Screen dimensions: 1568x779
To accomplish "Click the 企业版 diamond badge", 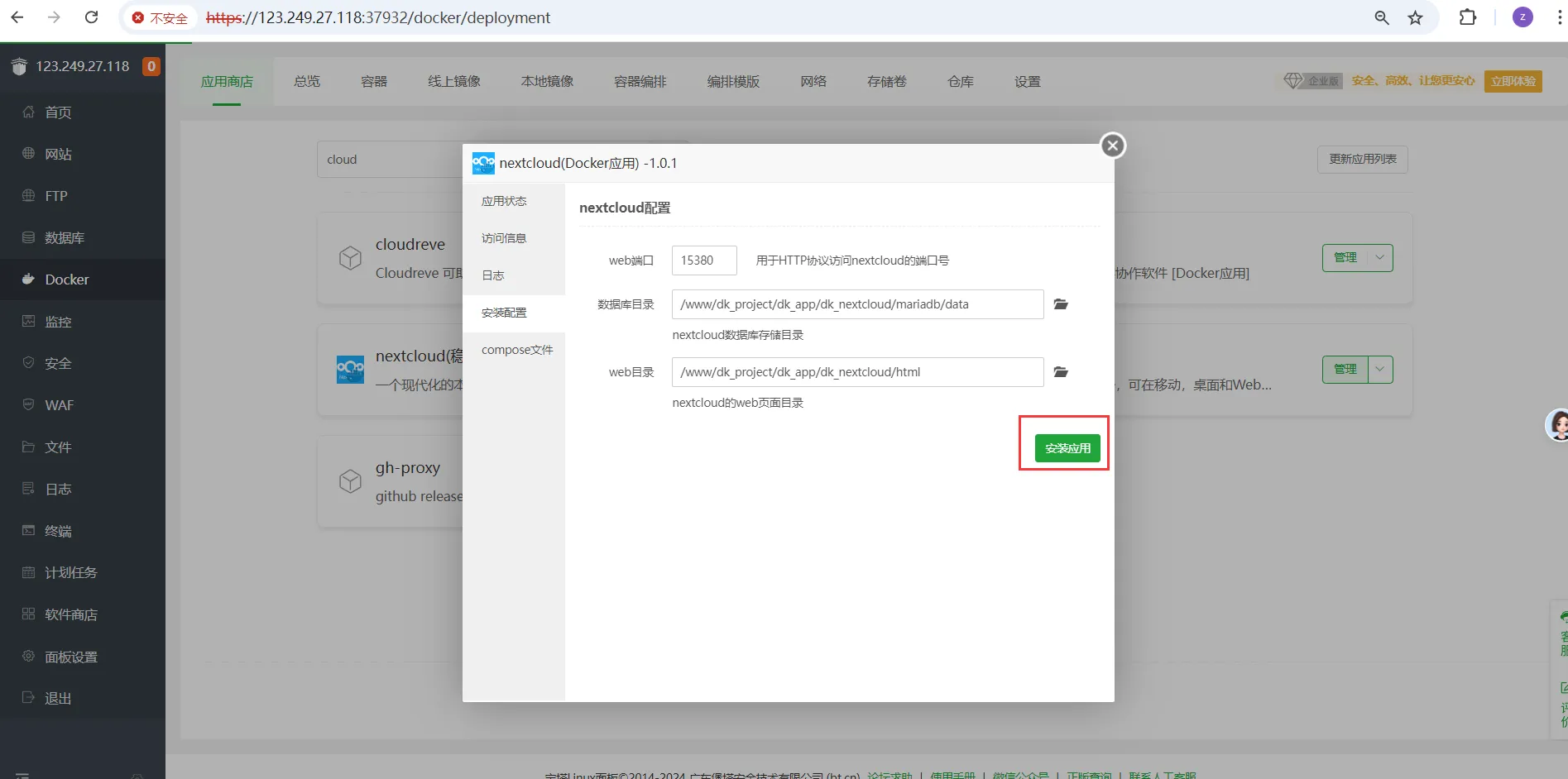I will [x=1312, y=81].
